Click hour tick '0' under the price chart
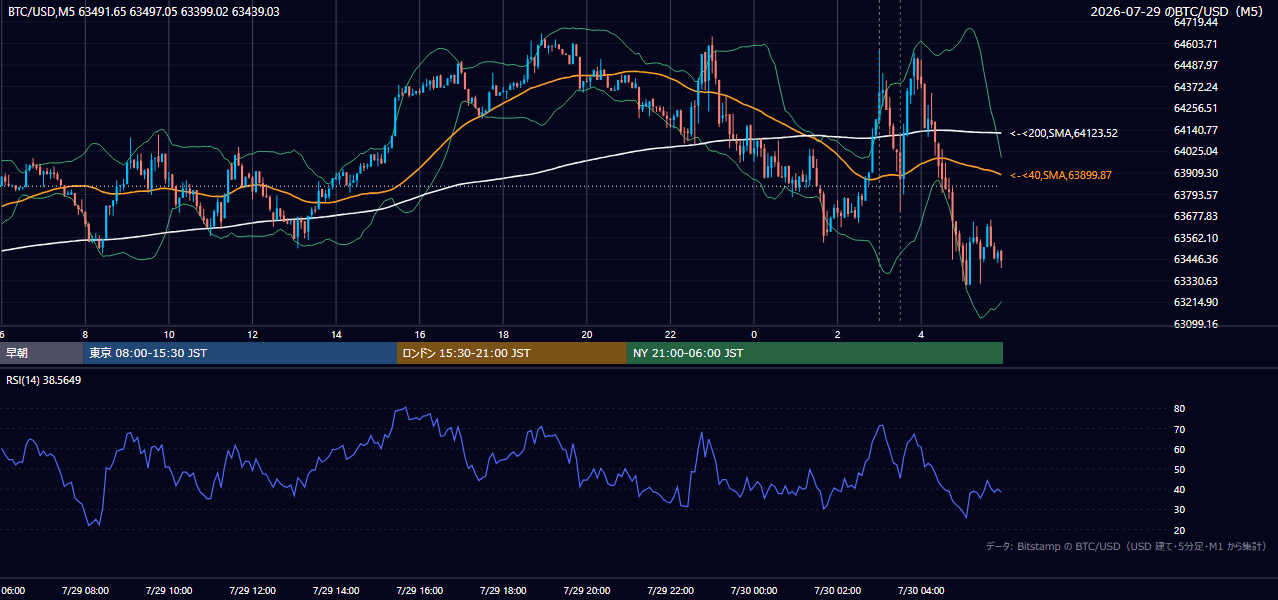 [x=754, y=334]
